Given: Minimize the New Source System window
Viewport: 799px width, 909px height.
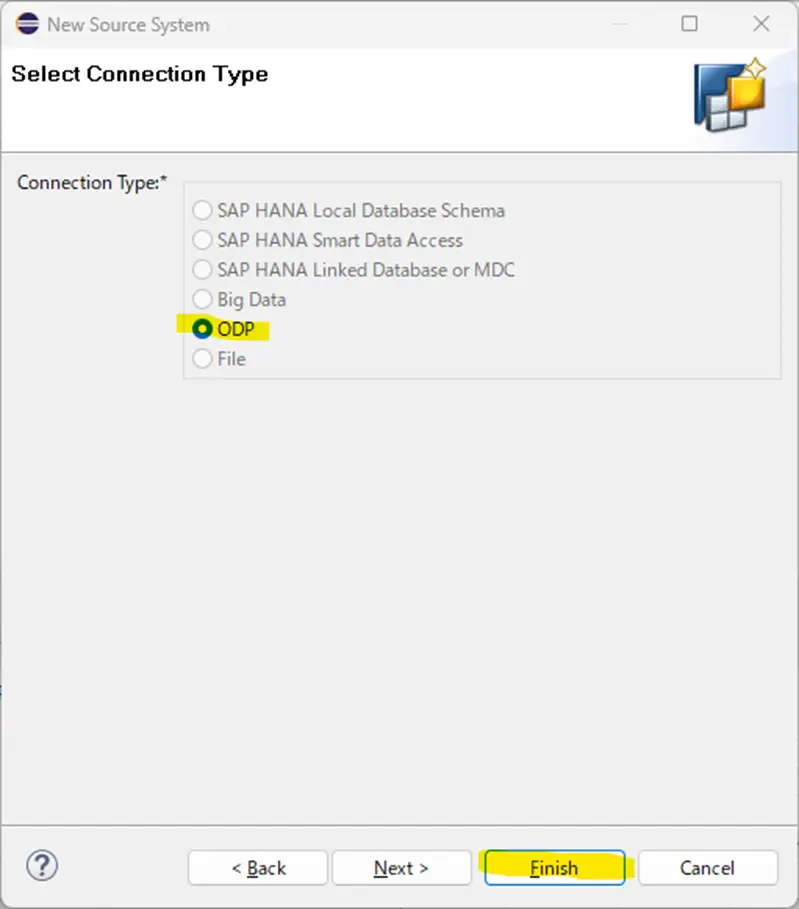Looking at the screenshot, I should [x=620, y=24].
